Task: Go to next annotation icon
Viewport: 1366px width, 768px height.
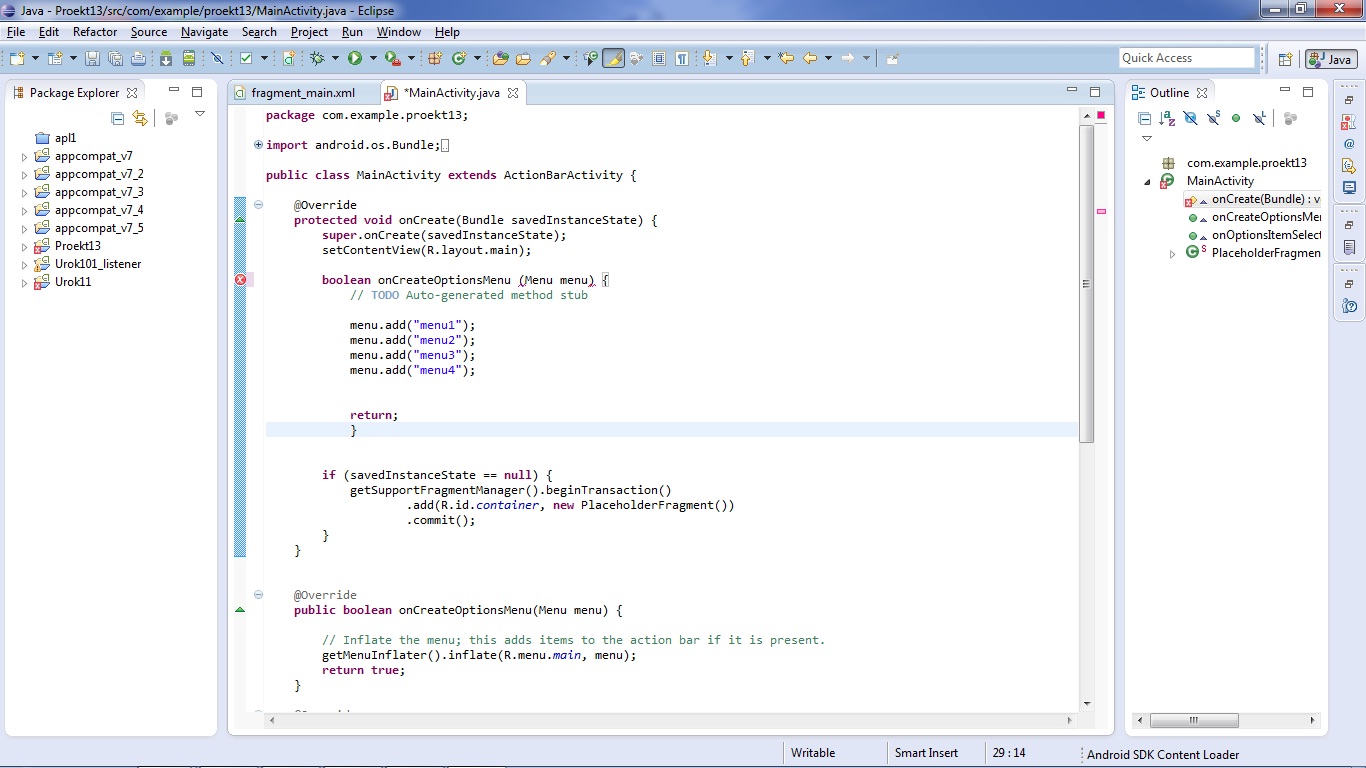Action: tap(708, 59)
